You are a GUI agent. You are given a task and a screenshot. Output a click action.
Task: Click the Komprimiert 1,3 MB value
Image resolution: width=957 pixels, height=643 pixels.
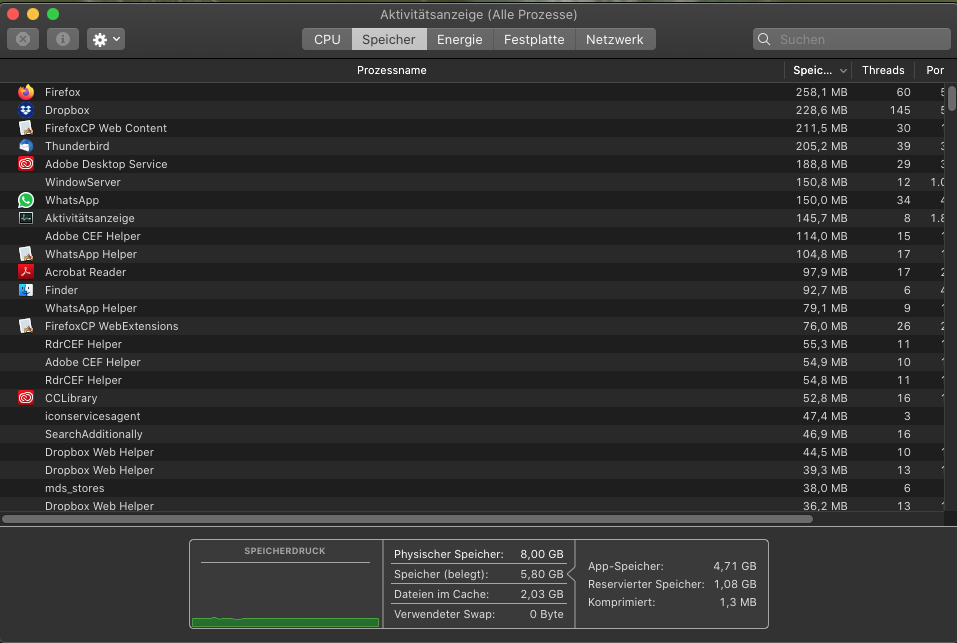coord(738,602)
